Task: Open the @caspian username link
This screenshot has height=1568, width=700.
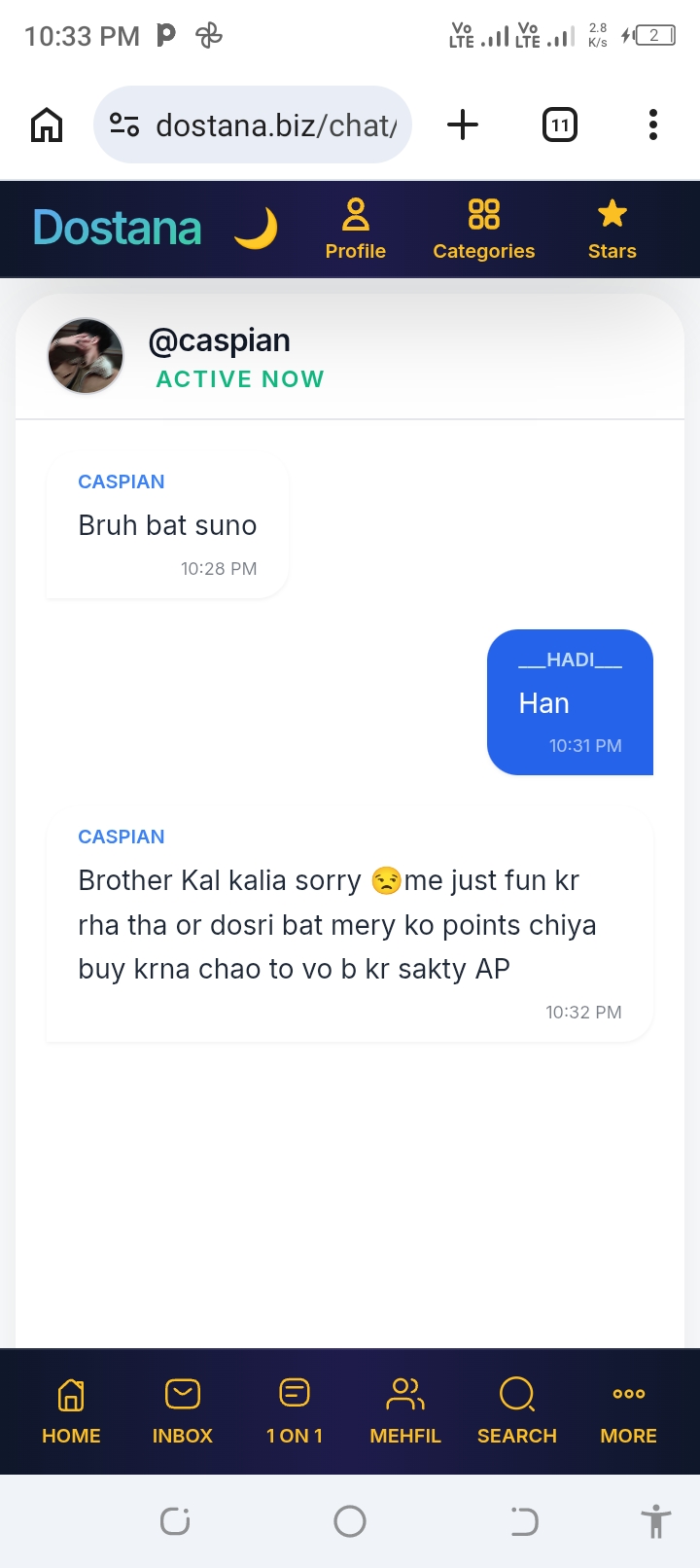Action: 219,340
